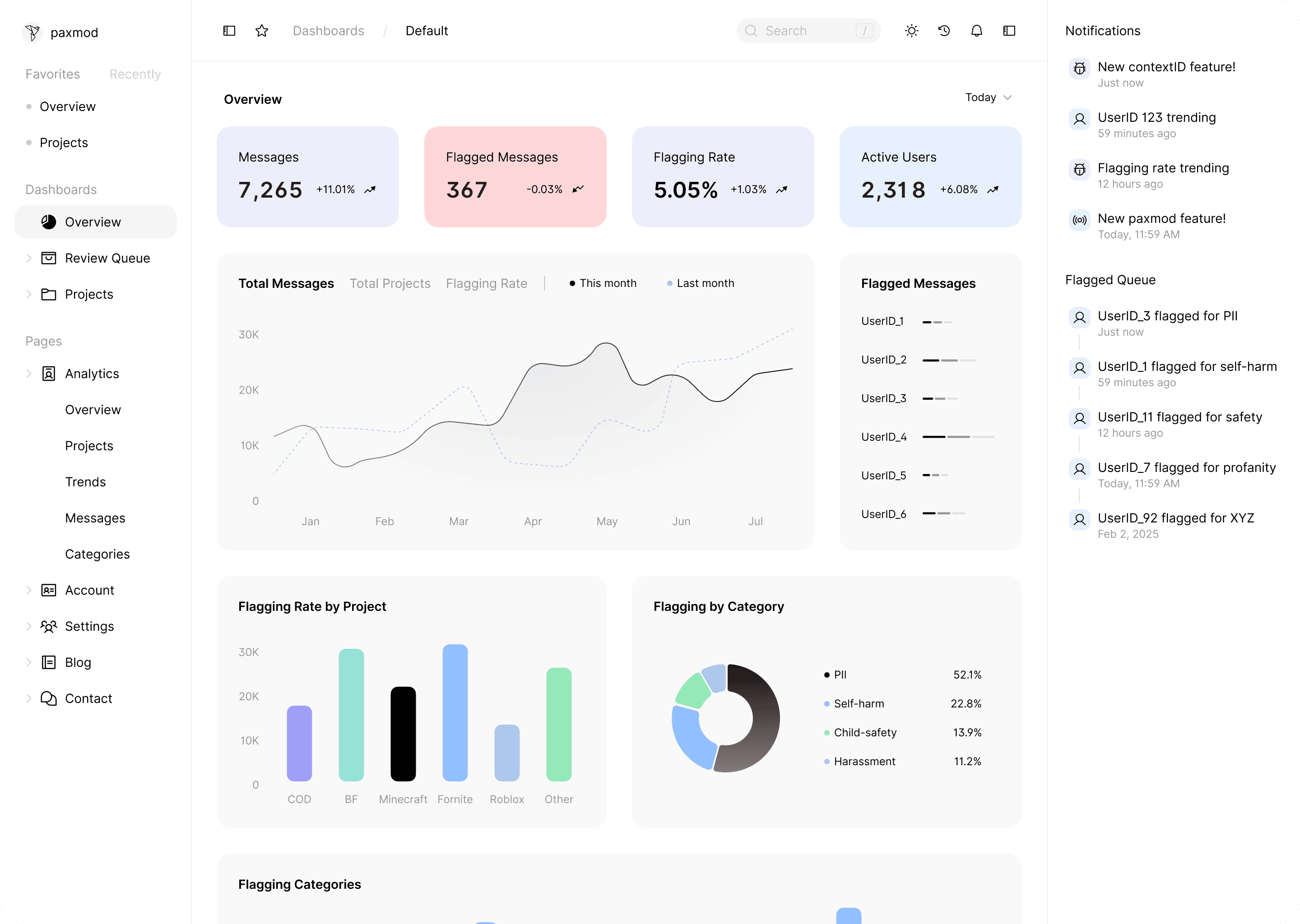This screenshot has width=1300, height=924.
Task: Click the Dashboards breadcrumb link
Action: point(329,31)
